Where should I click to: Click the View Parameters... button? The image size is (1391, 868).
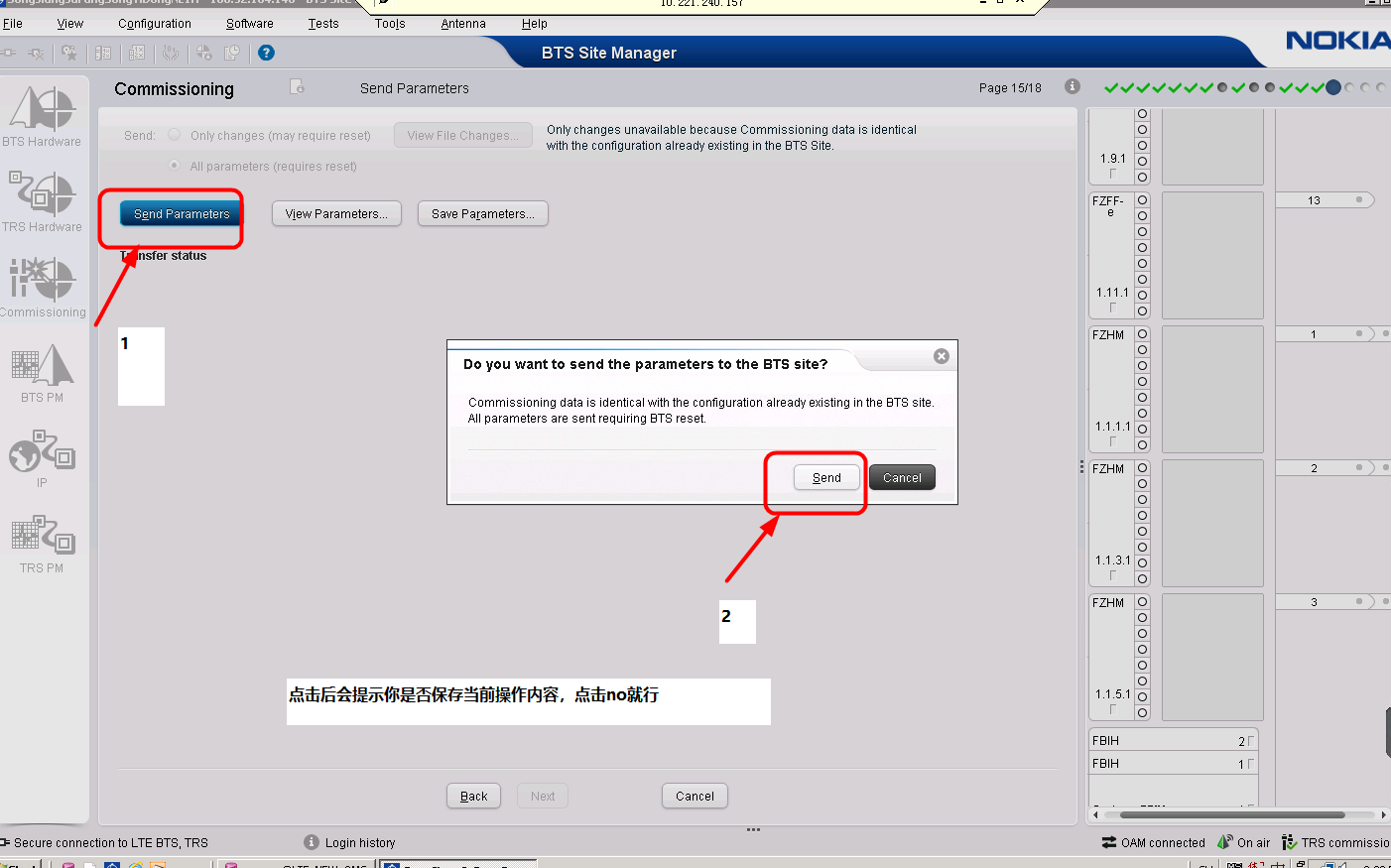336,214
